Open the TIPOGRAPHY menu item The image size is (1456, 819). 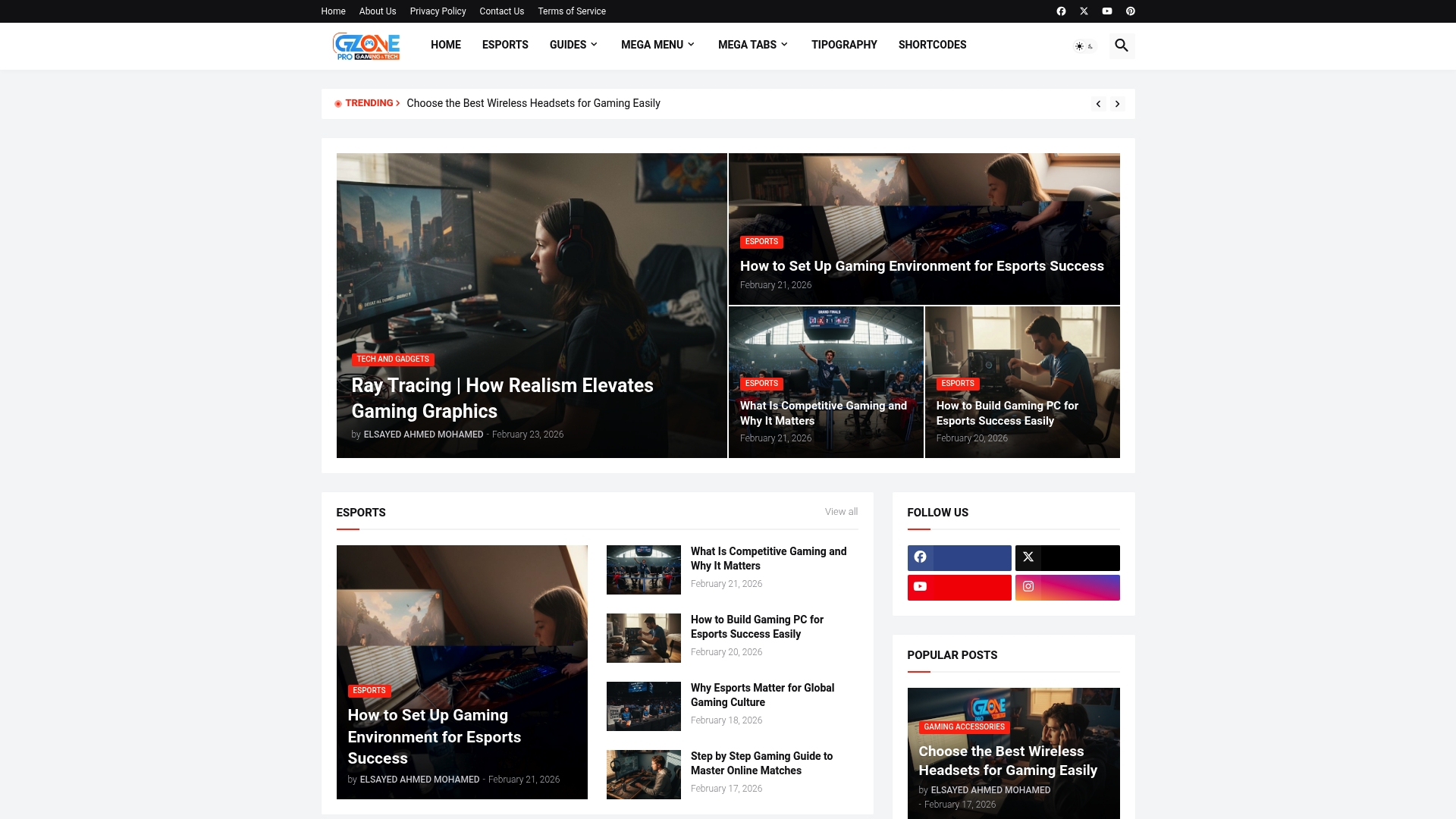[843, 45]
